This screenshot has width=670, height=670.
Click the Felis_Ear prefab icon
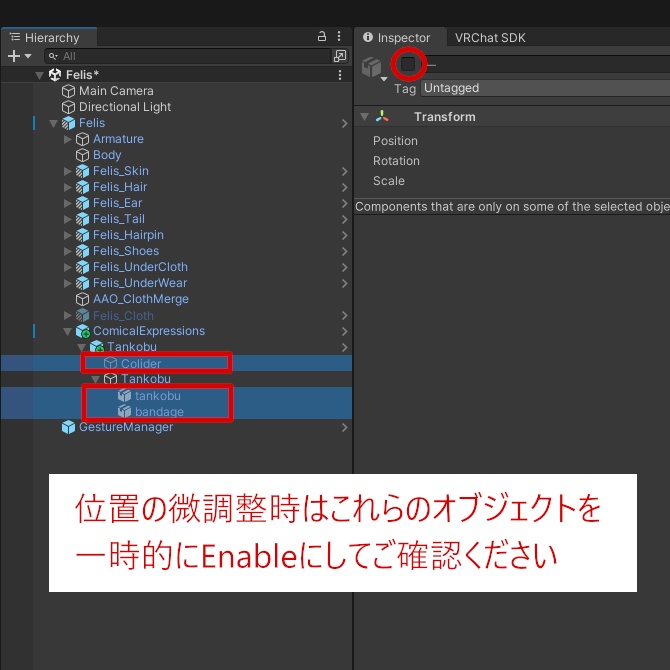pyautogui.click(x=82, y=203)
